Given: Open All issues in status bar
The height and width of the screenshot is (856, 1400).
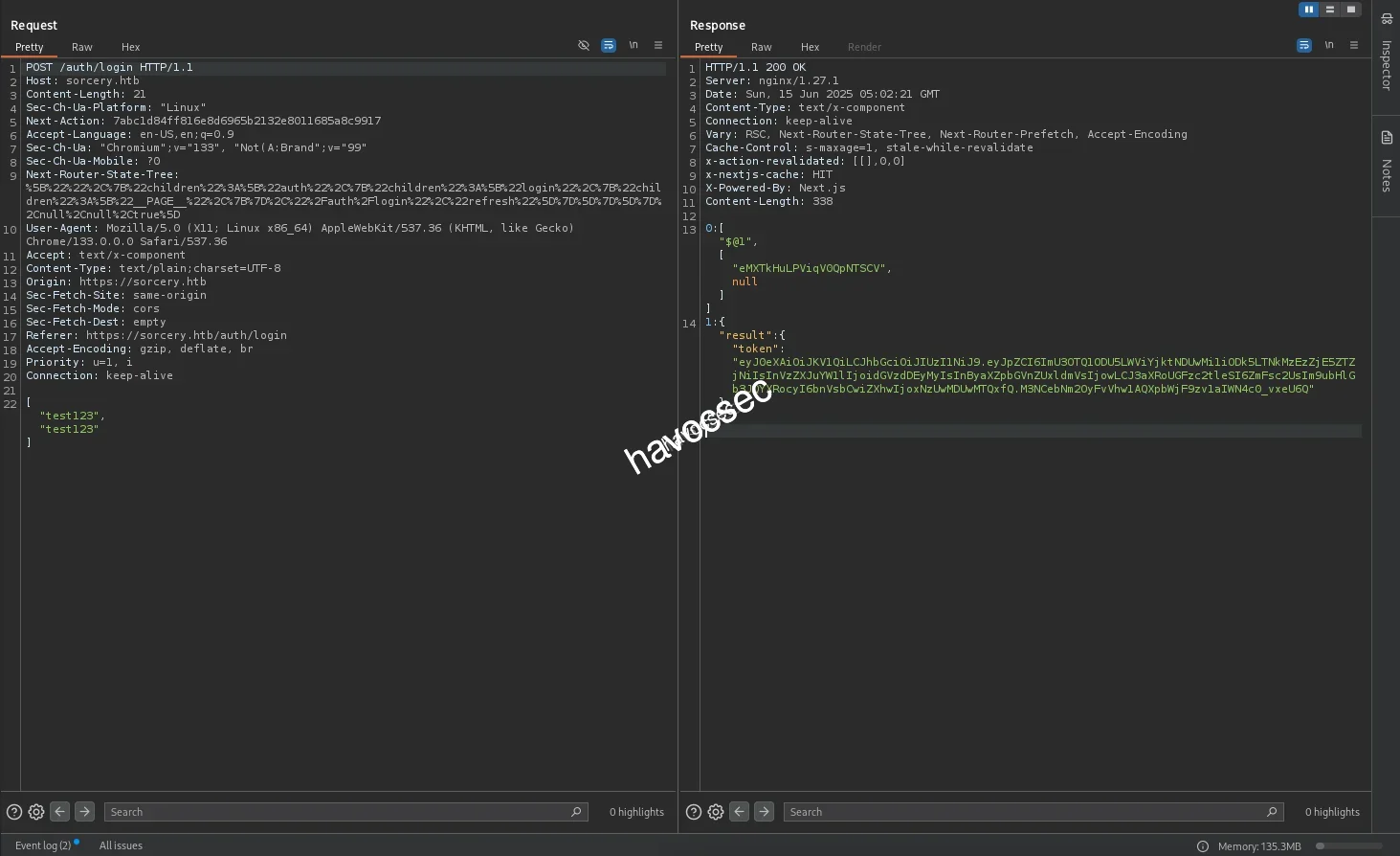Looking at the screenshot, I should point(121,845).
